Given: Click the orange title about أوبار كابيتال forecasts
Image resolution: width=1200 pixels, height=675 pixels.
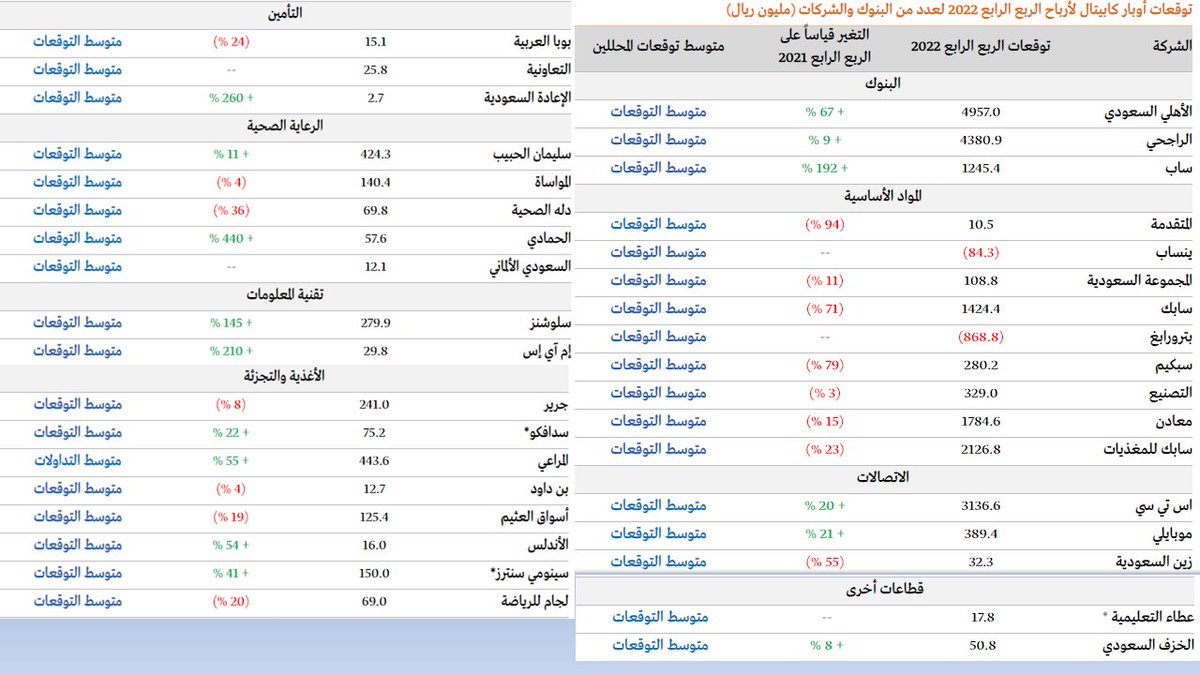Looking at the screenshot, I should [x=961, y=9].
